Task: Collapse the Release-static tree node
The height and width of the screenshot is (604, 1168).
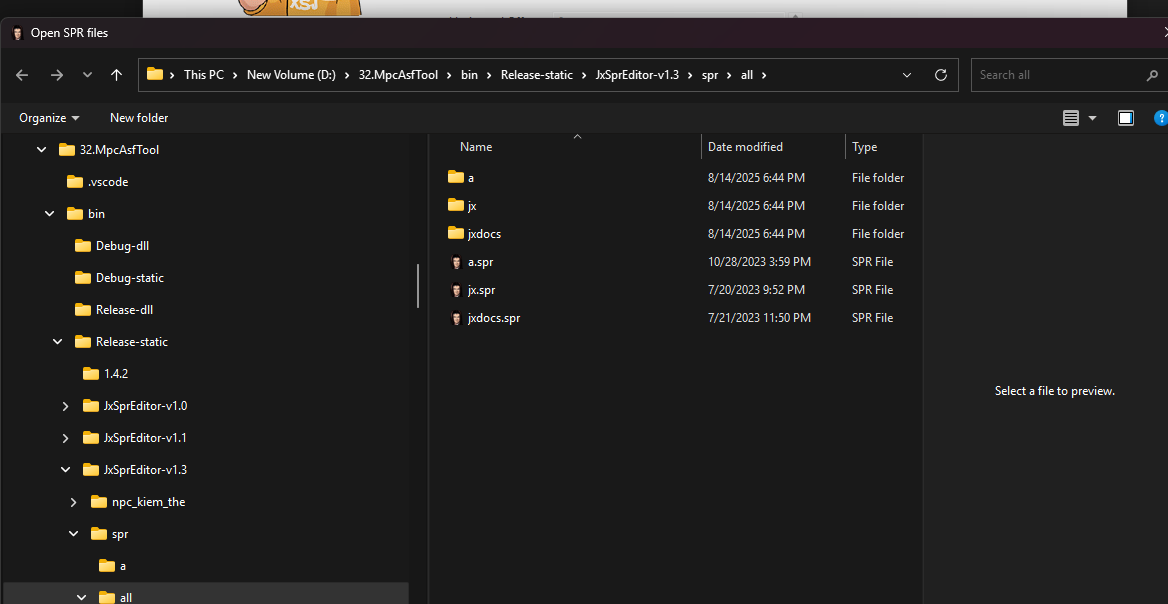Action: pos(58,342)
